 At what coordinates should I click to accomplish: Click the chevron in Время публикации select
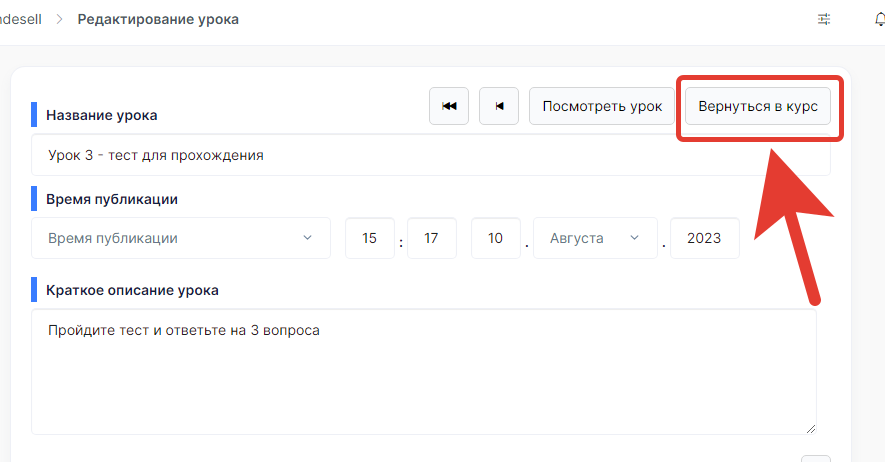(307, 237)
